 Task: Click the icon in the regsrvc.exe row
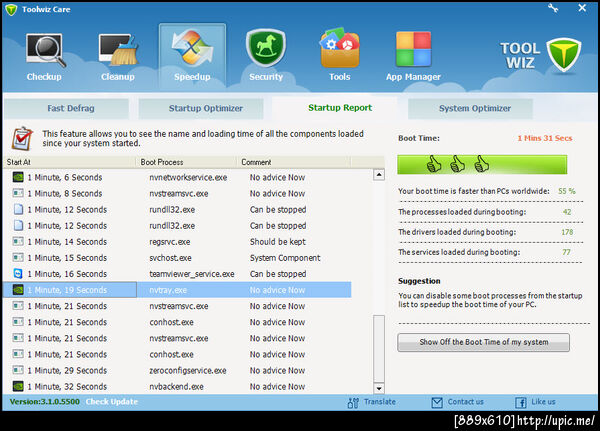[x=18, y=241]
